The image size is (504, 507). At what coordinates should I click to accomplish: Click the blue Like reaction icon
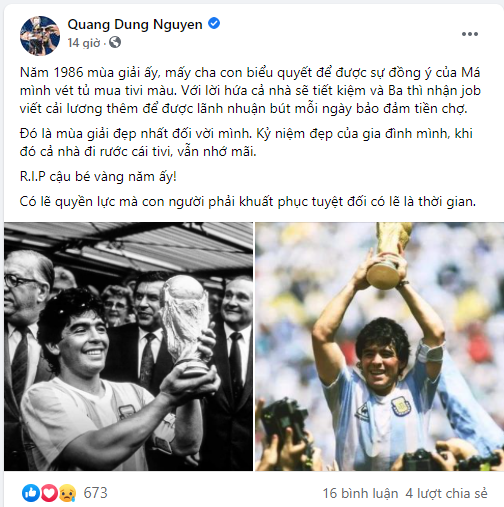31,493
